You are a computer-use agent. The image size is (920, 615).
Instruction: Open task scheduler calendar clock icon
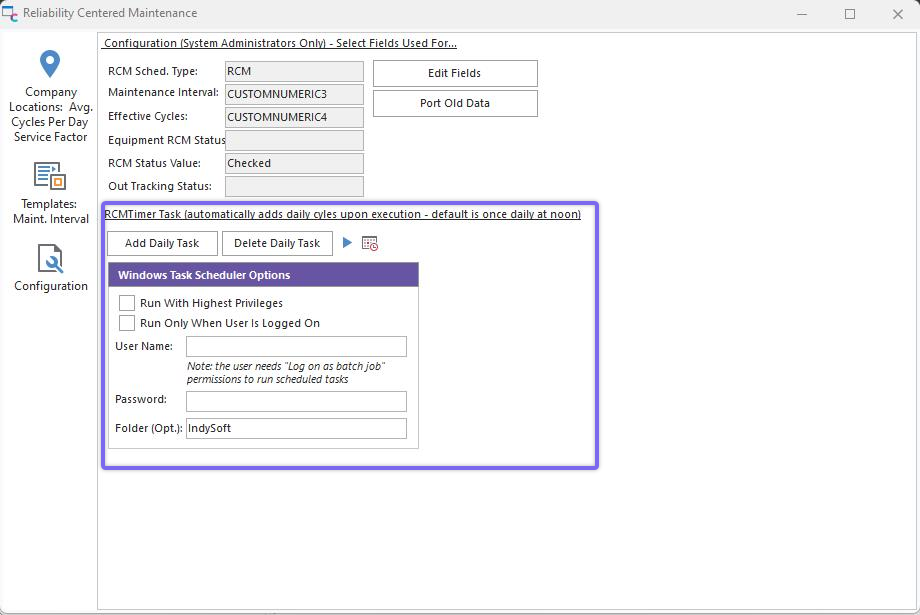tap(370, 243)
